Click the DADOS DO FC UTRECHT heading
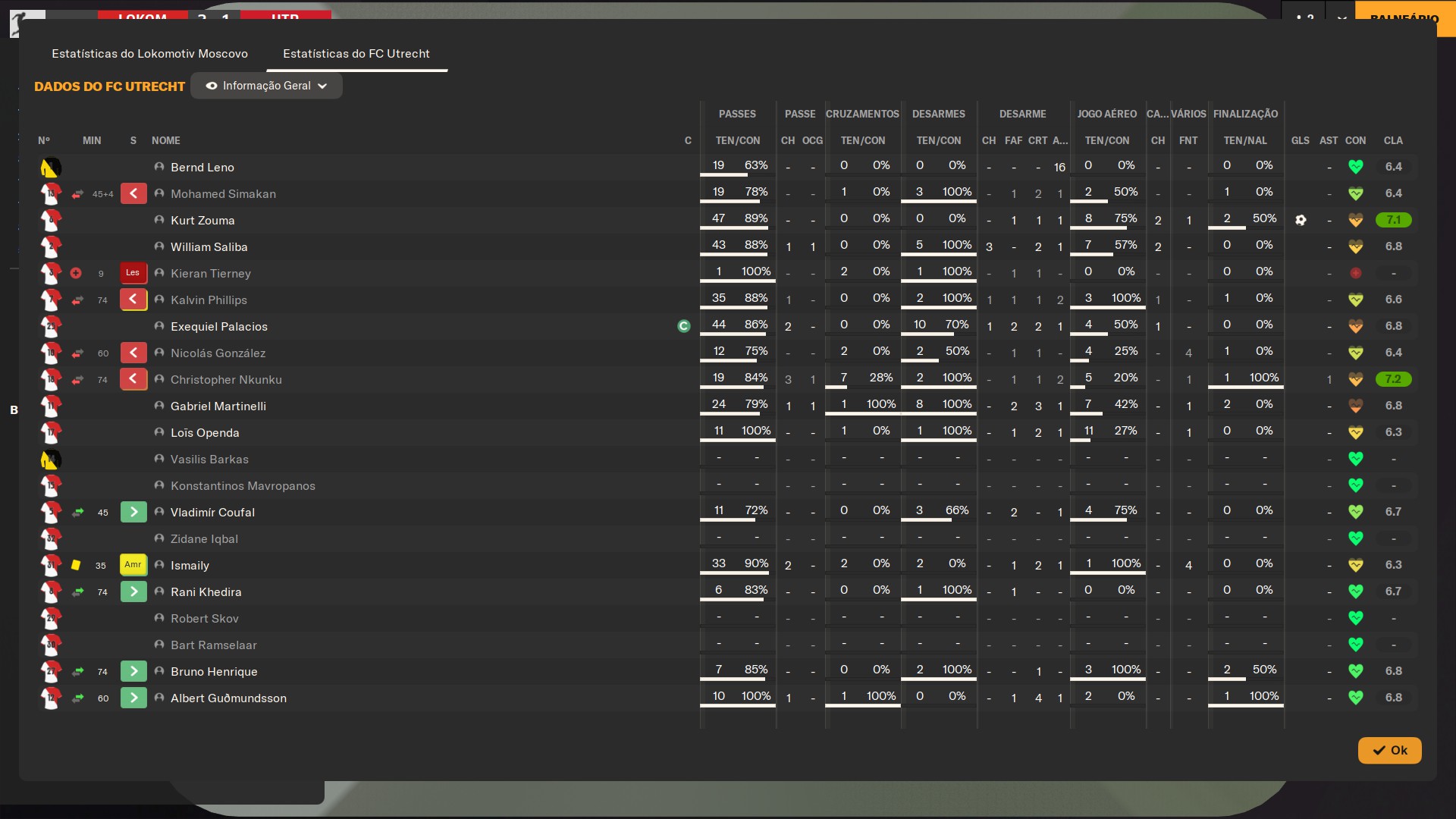This screenshot has width=1456, height=819. [109, 86]
